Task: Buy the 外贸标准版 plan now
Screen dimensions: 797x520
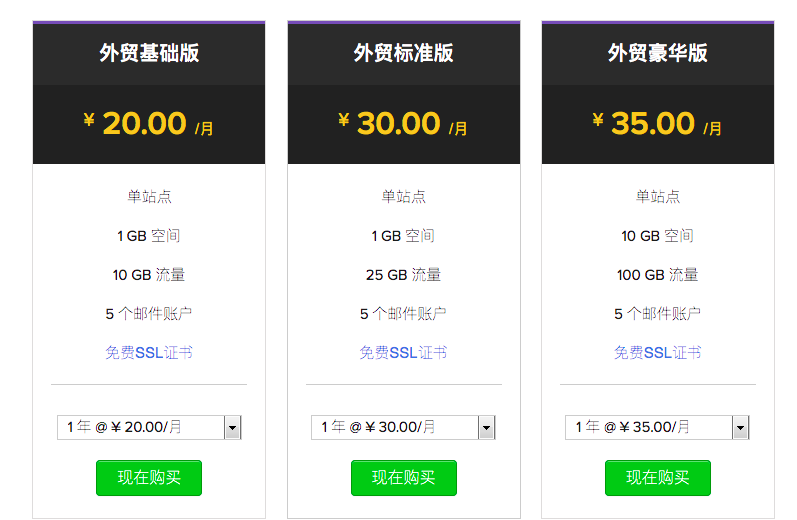Action: tap(404, 478)
